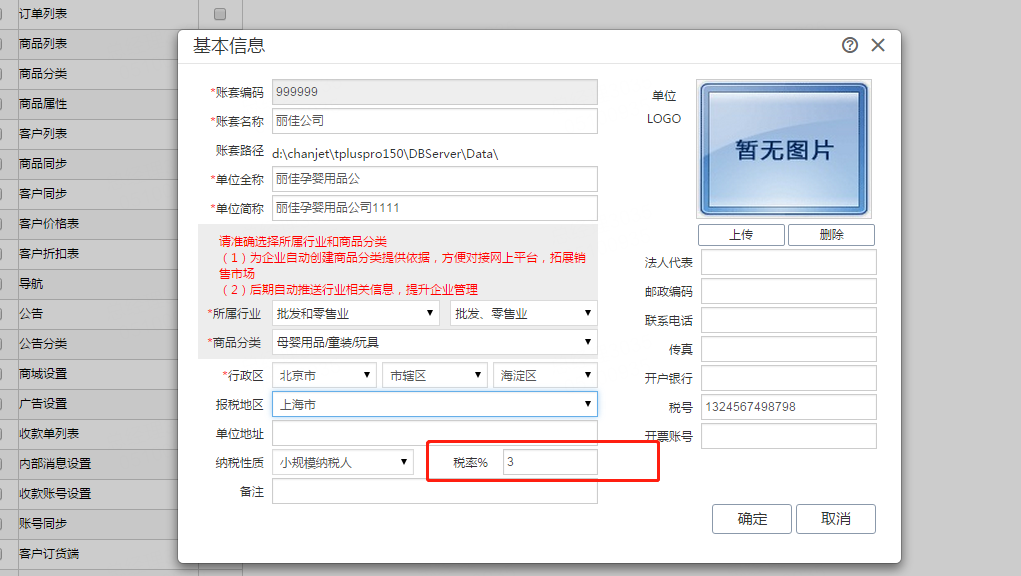Click the 删除 logo button
The height and width of the screenshot is (576, 1021).
tap(831, 234)
